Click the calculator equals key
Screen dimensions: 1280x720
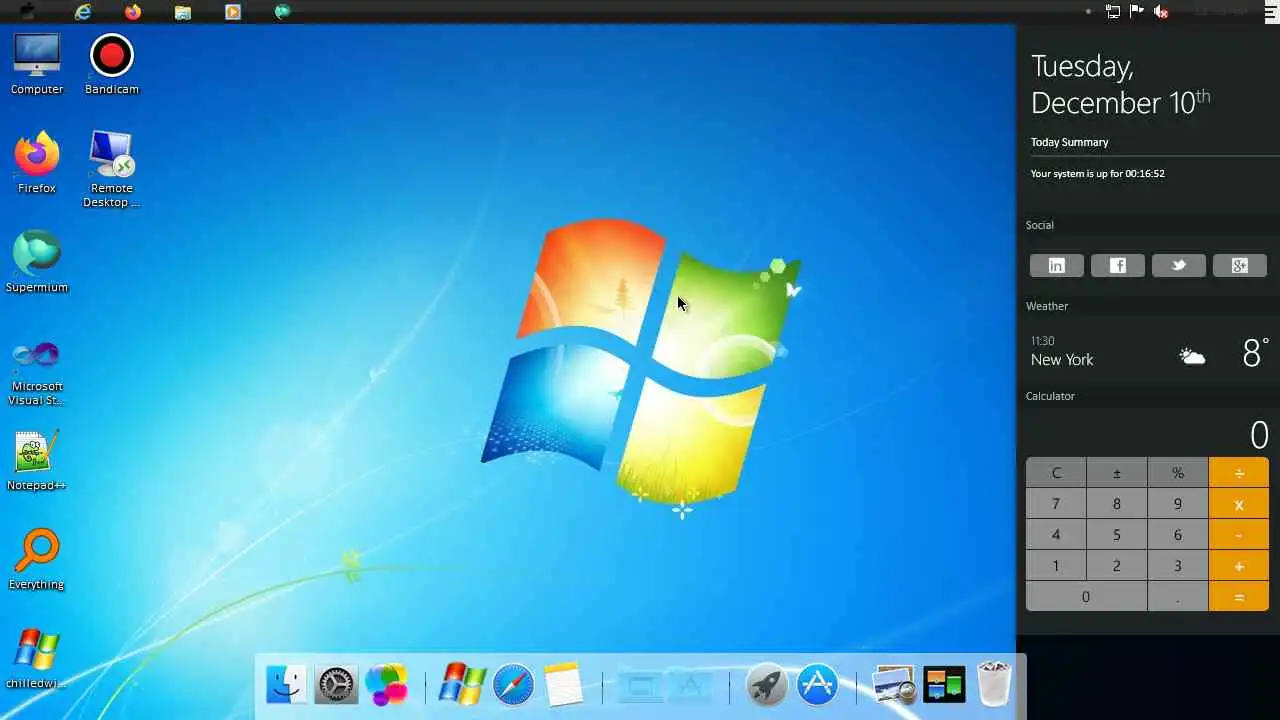pyautogui.click(x=1239, y=597)
